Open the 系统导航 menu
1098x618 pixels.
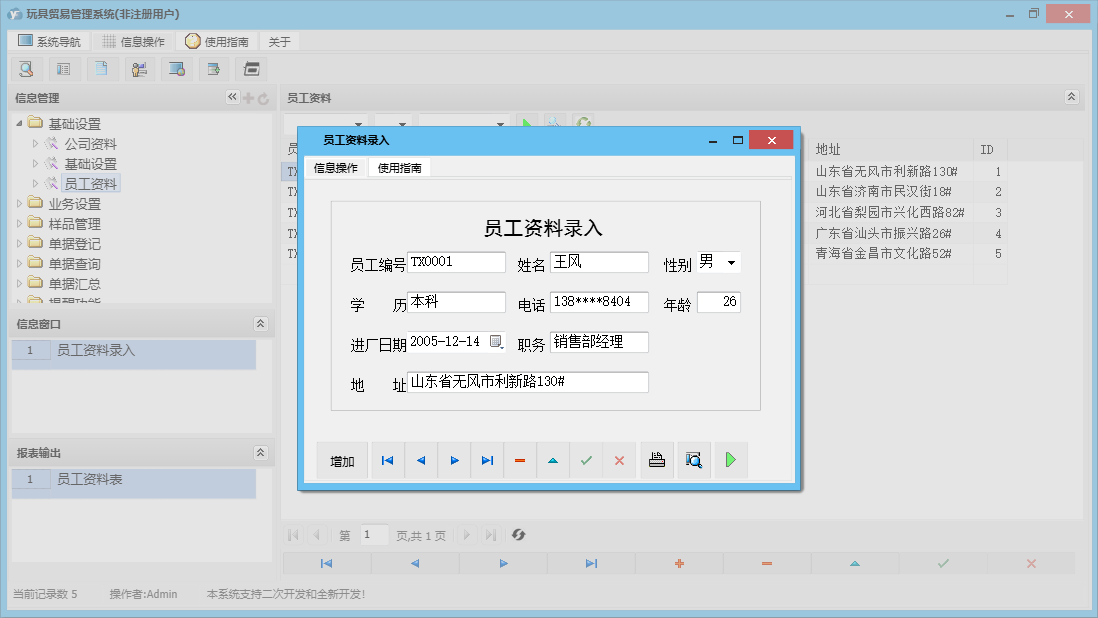pyautogui.click(x=48, y=41)
